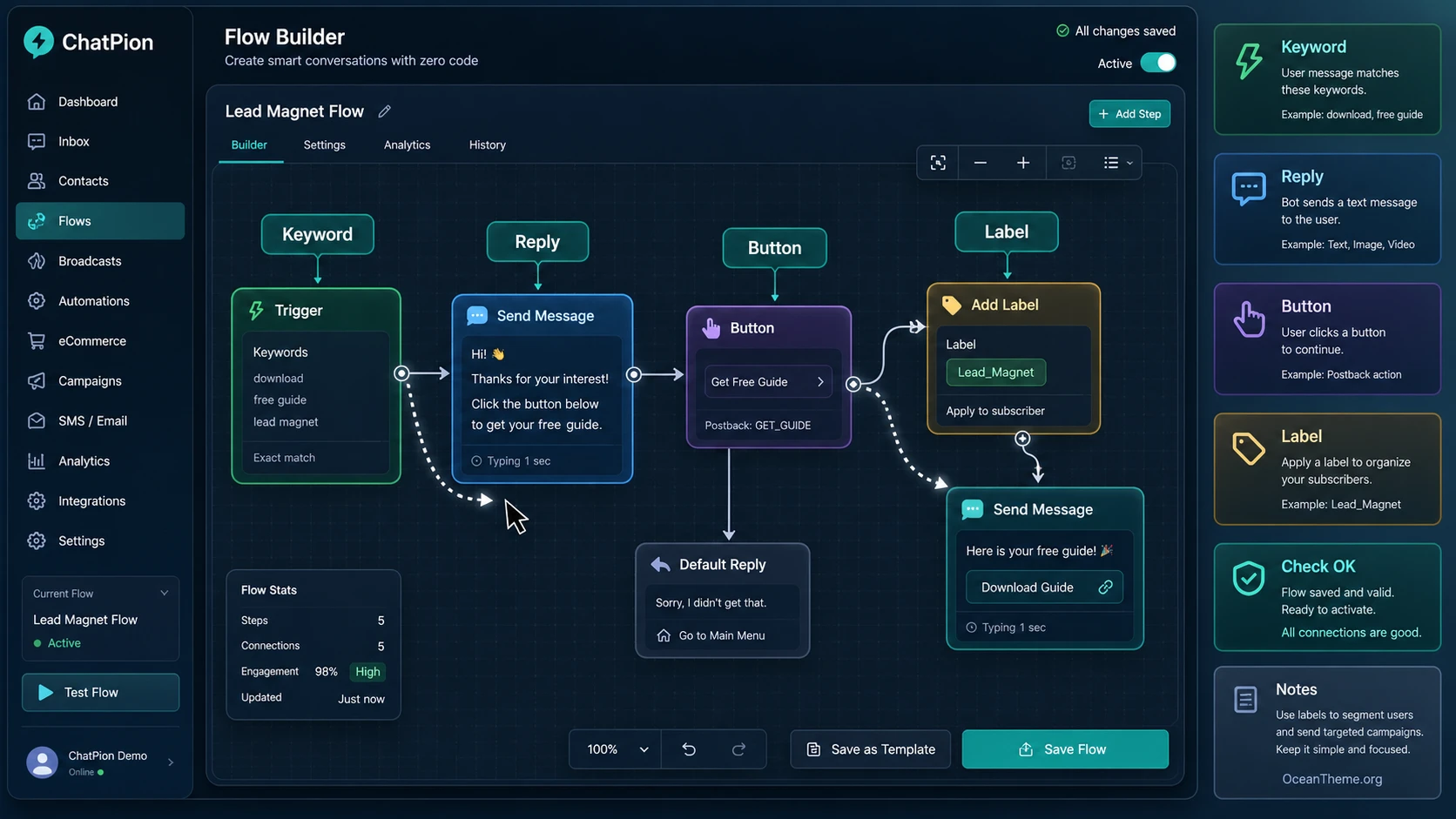Click the undo arrow icon
1456x819 pixels.
click(689, 749)
